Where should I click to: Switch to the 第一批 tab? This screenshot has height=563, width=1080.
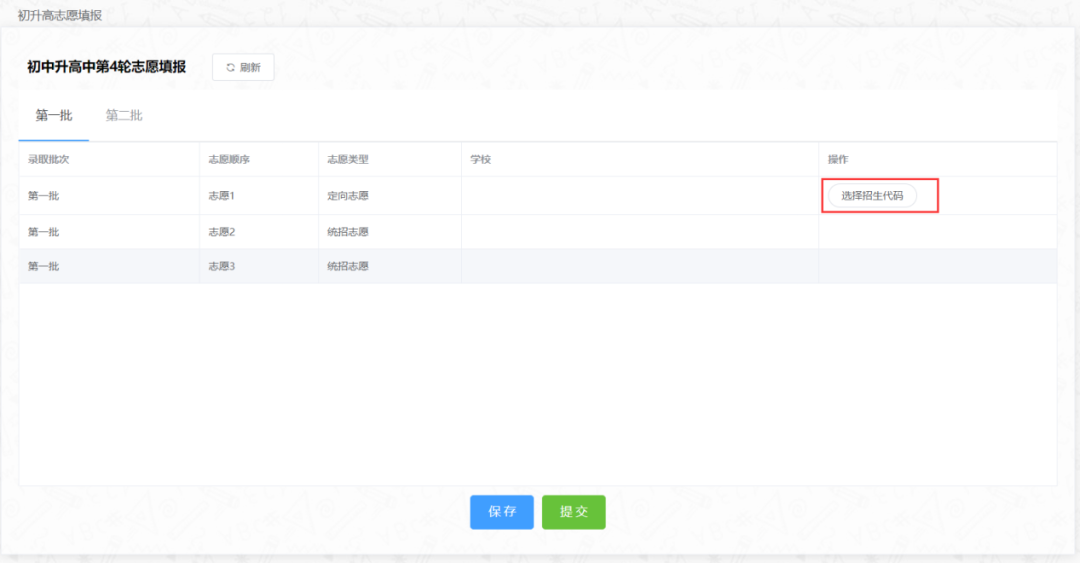pyautogui.click(x=54, y=116)
